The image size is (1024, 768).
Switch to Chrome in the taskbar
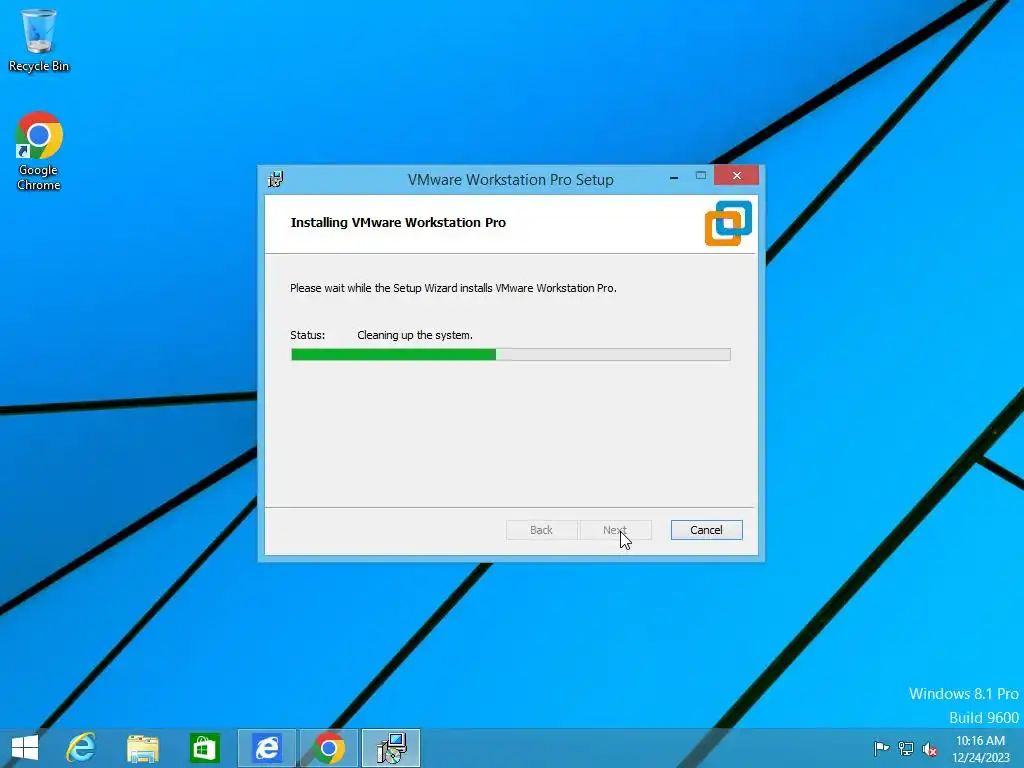[328, 748]
